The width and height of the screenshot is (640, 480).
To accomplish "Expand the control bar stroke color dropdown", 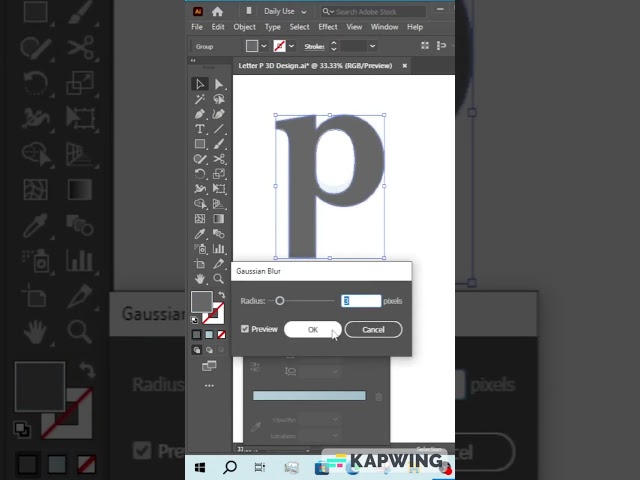I will point(291,46).
